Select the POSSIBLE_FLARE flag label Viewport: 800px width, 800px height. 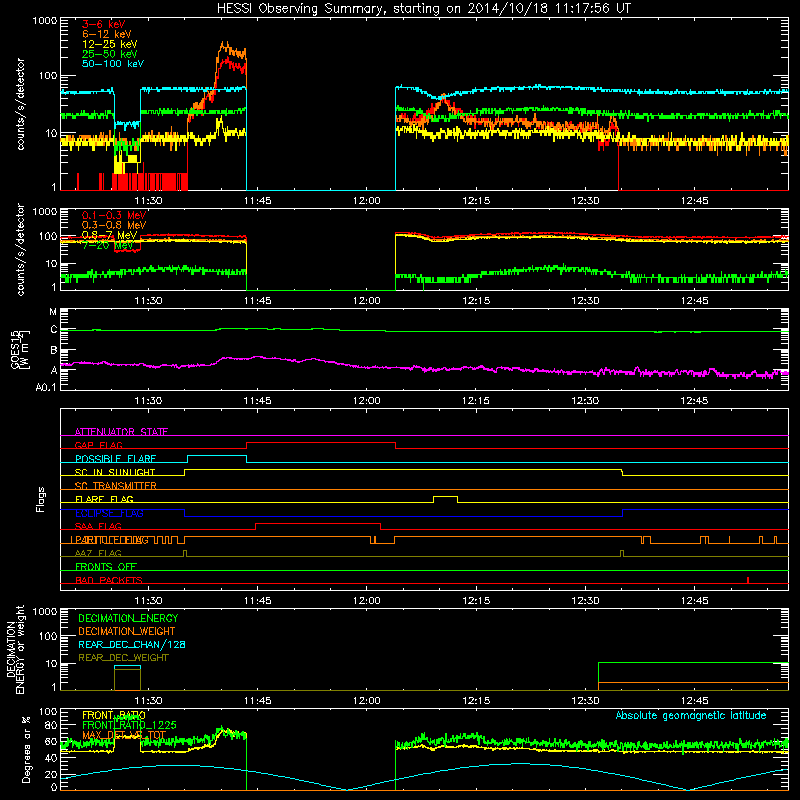(115, 459)
